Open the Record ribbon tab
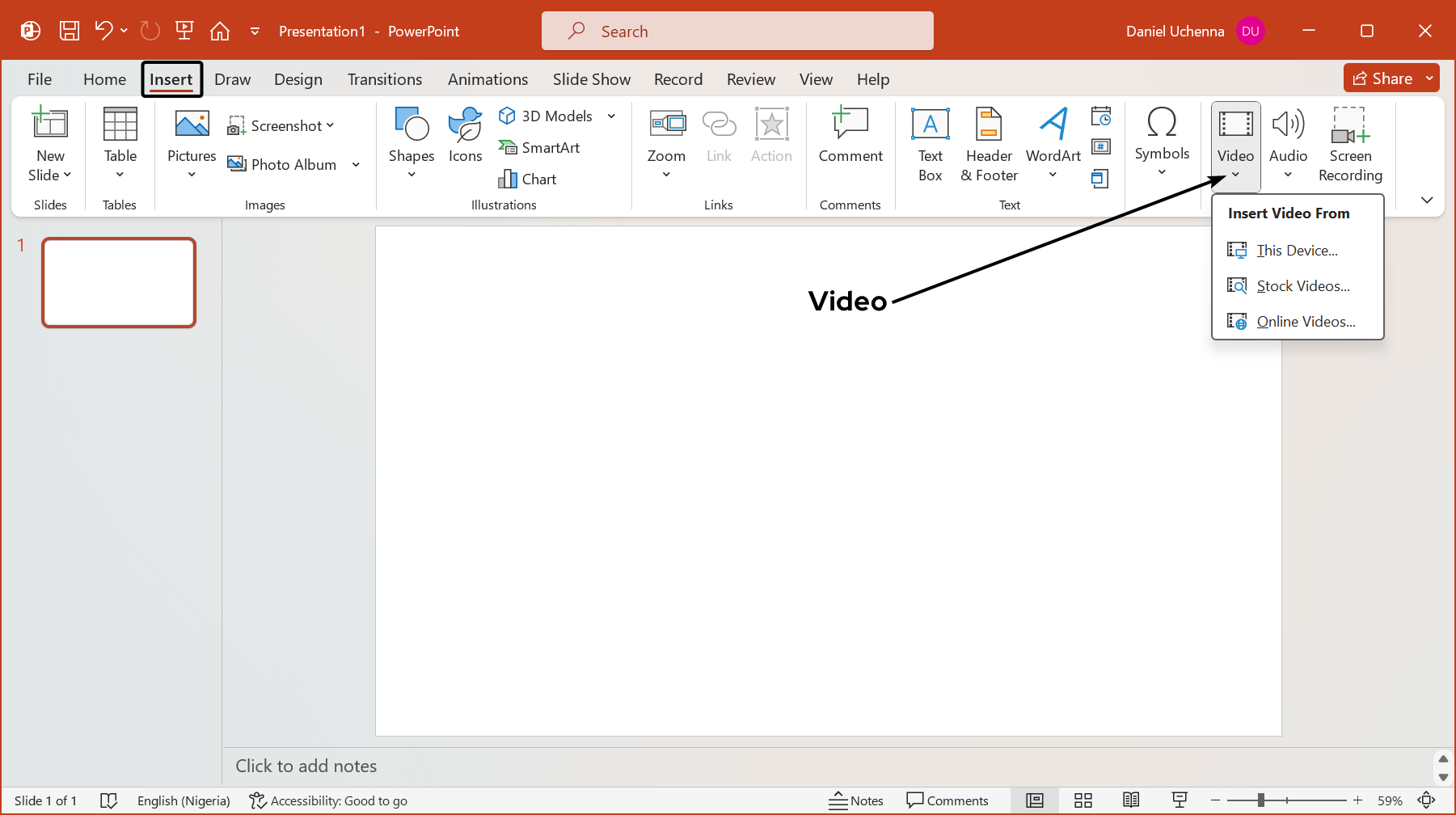The image size is (1456, 815). click(x=677, y=78)
